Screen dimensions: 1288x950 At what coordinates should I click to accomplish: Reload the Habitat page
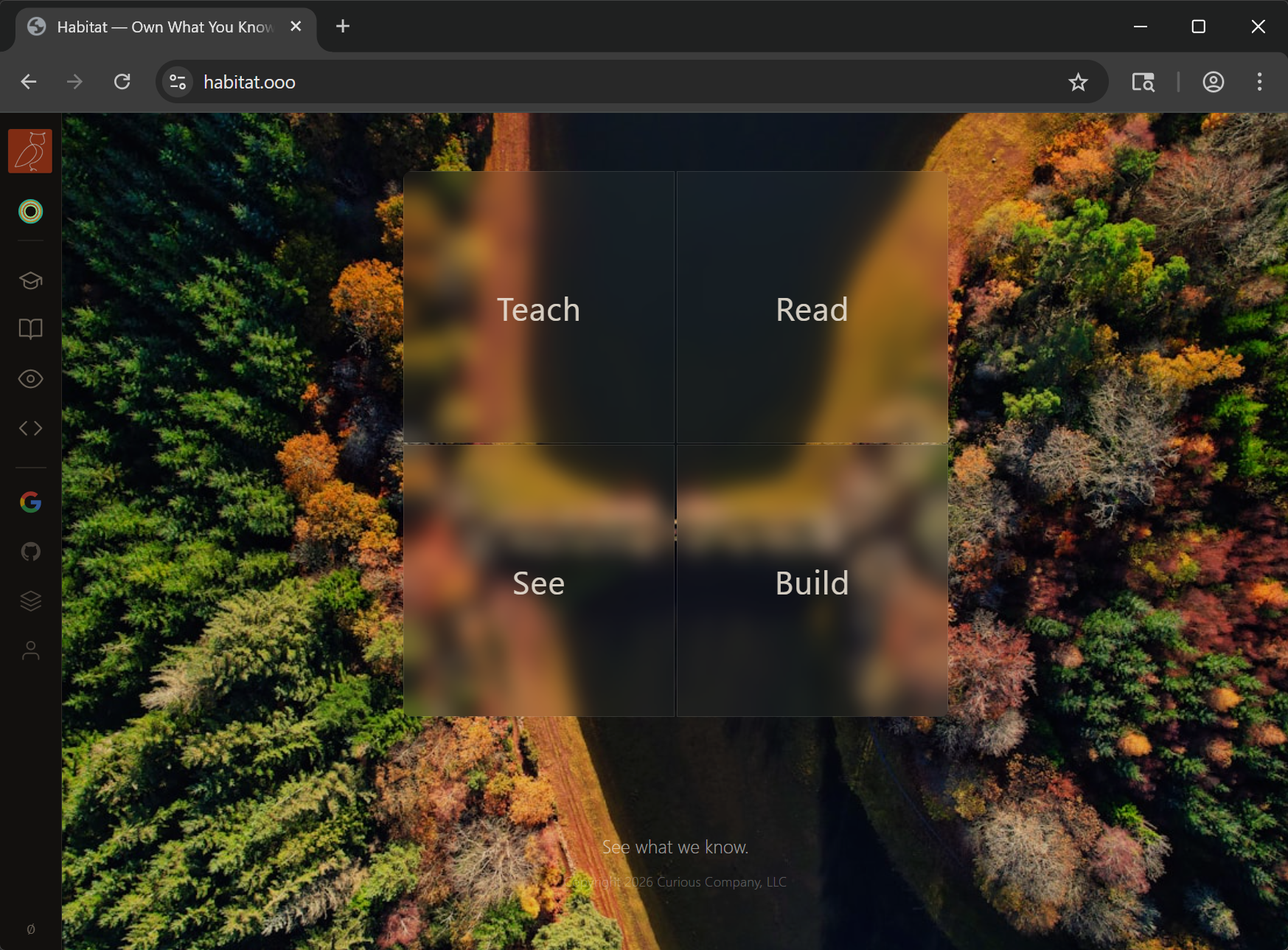point(122,82)
